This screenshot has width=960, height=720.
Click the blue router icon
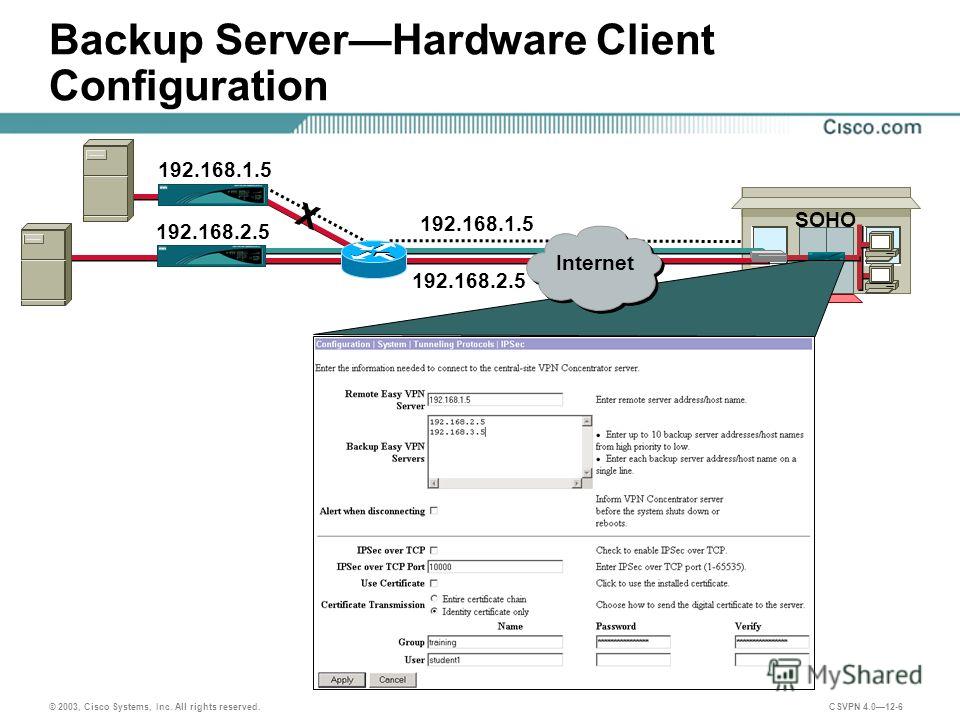click(373, 258)
